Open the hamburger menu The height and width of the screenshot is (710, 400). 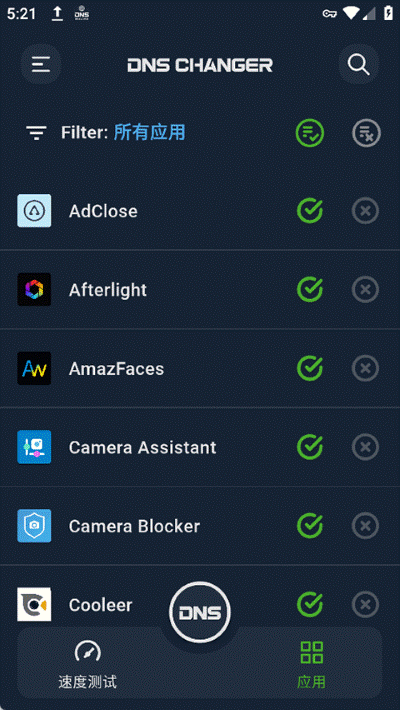[41, 64]
